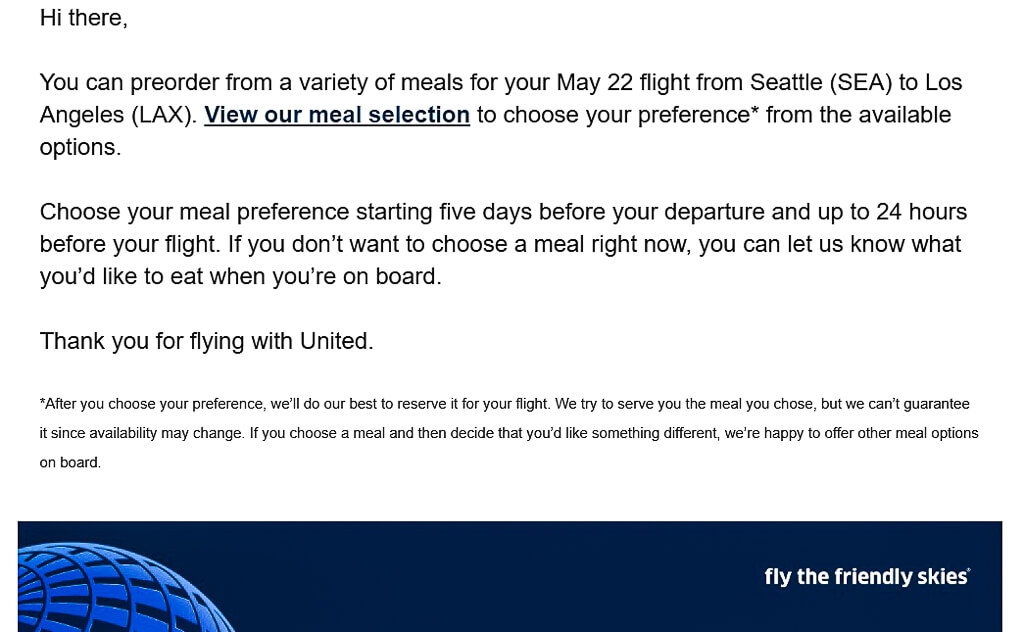Click the "Thank you for flying with United." line
This screenshot has width=1024, height=632.
(x=206, y=341)
